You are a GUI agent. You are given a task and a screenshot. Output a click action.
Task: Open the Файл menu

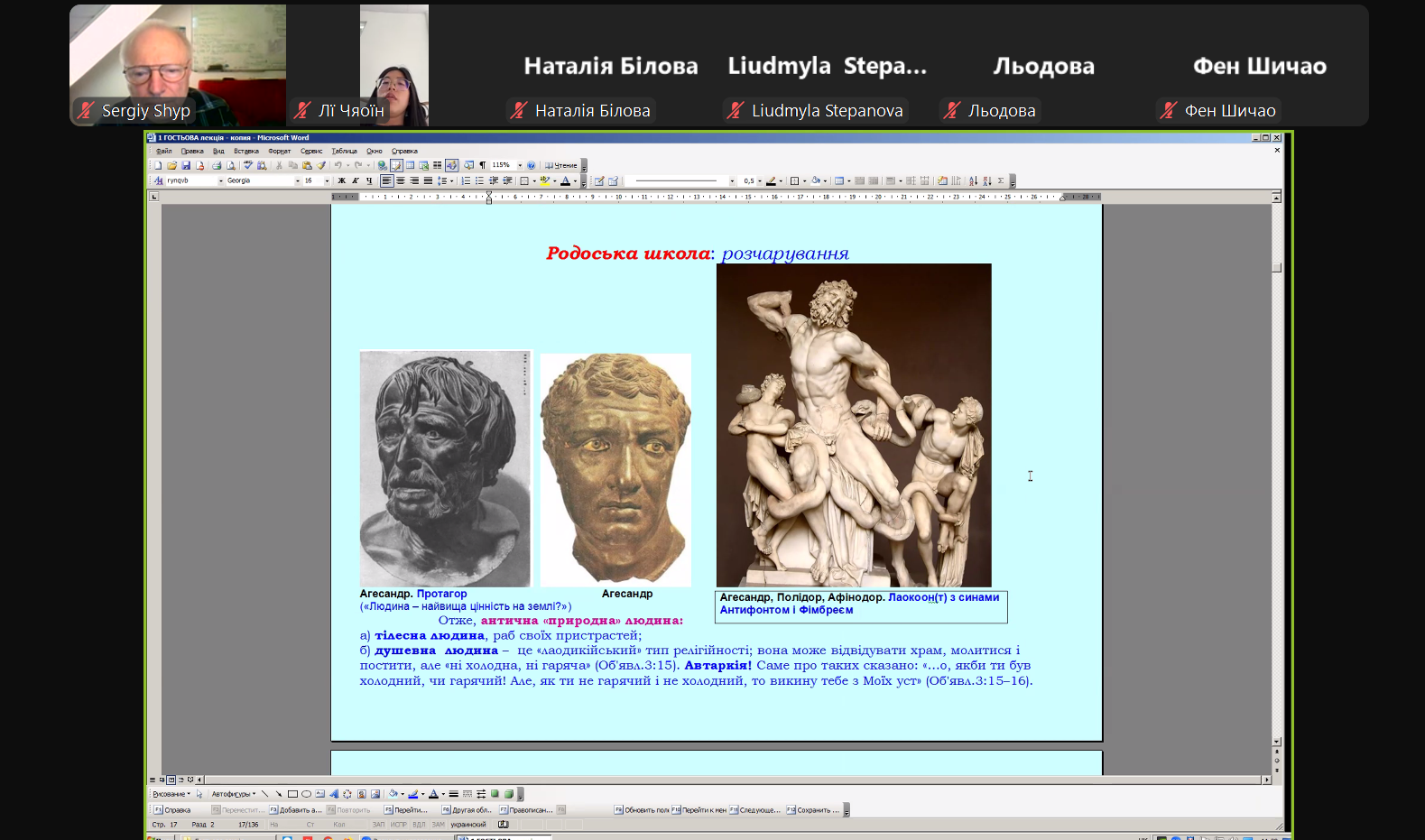coord(163,151)
